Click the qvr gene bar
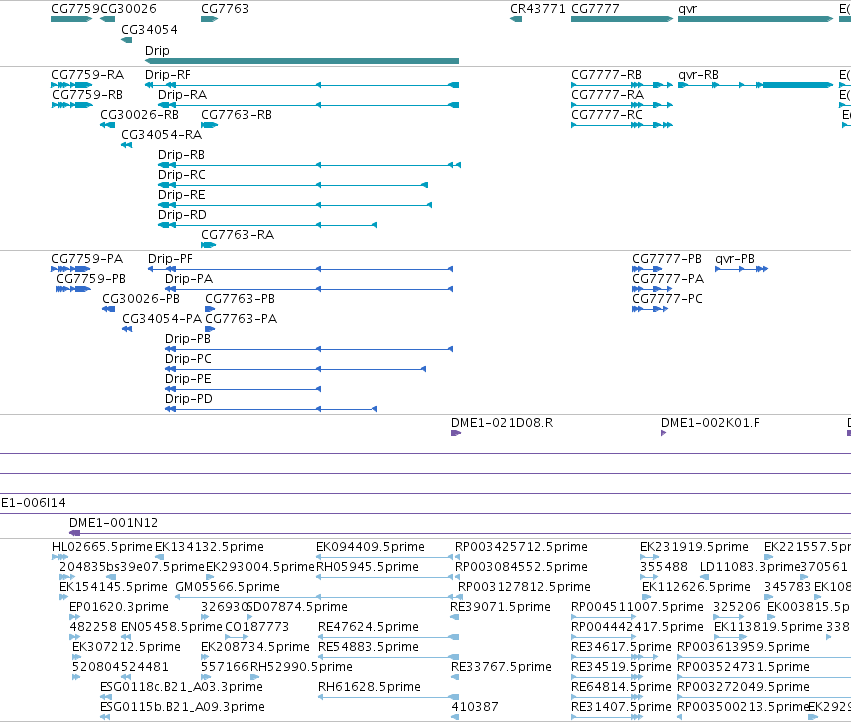The height and width of the screenshot is (722, 851). tap(755, 19)
